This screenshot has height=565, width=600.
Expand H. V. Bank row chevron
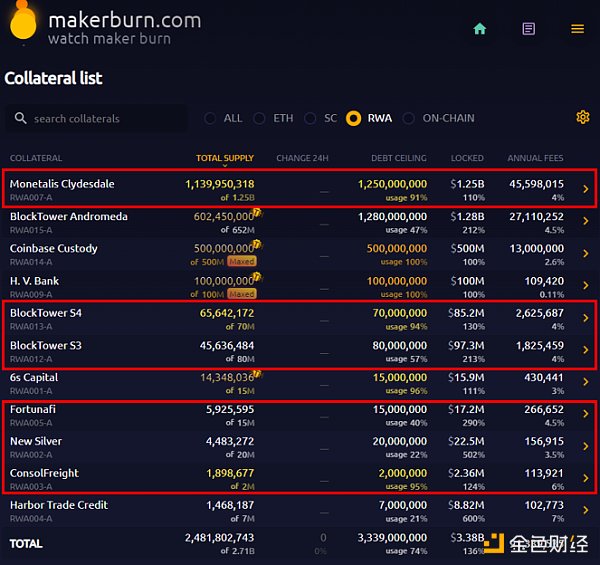[x=585, y=285]
